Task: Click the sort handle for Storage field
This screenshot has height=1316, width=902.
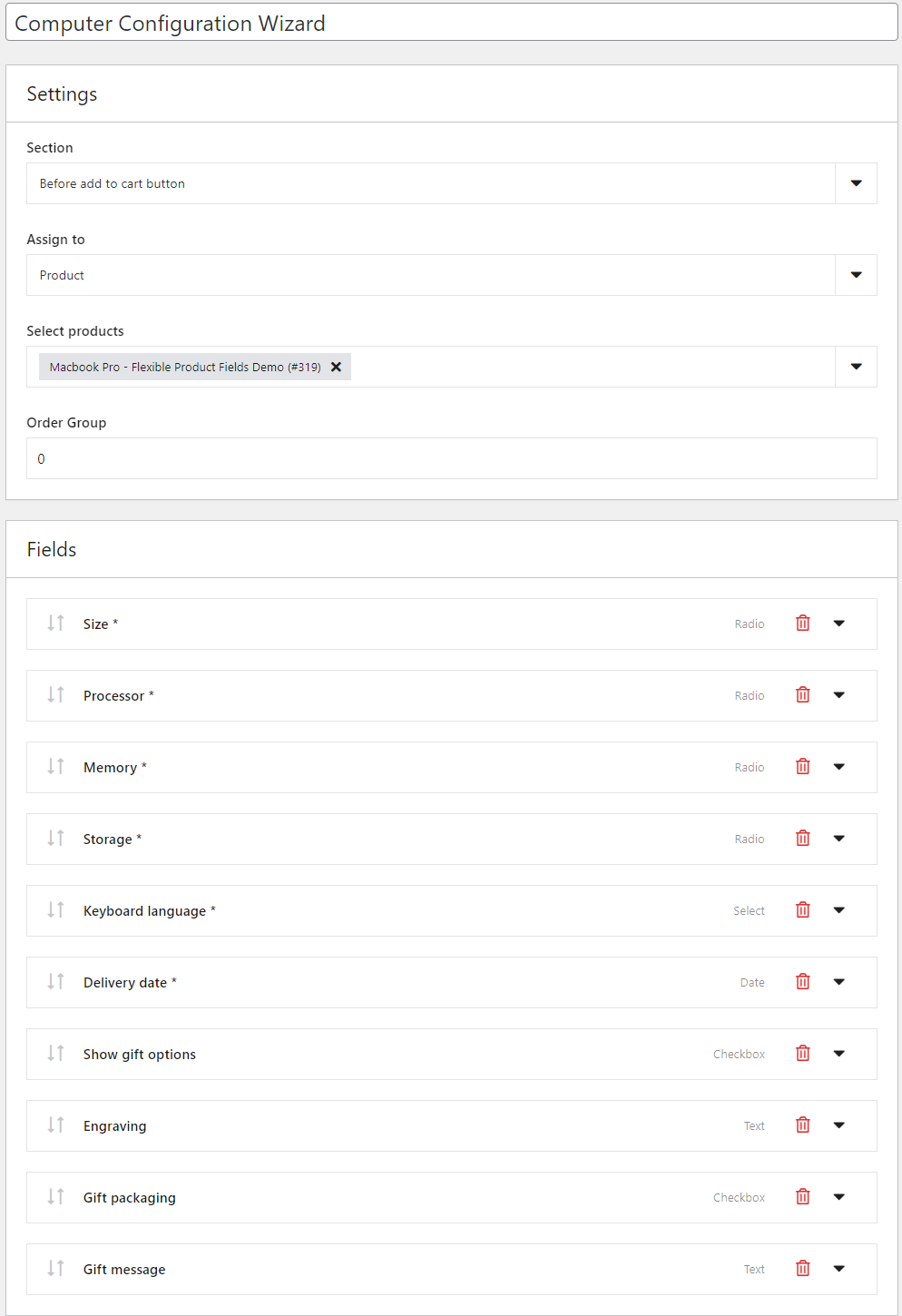Action: coord(56,839)
